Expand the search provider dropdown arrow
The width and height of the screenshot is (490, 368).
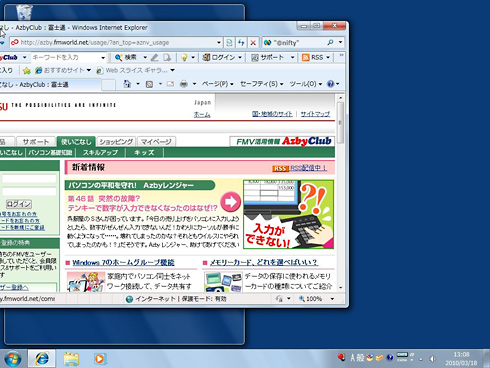tap(340, 42)
